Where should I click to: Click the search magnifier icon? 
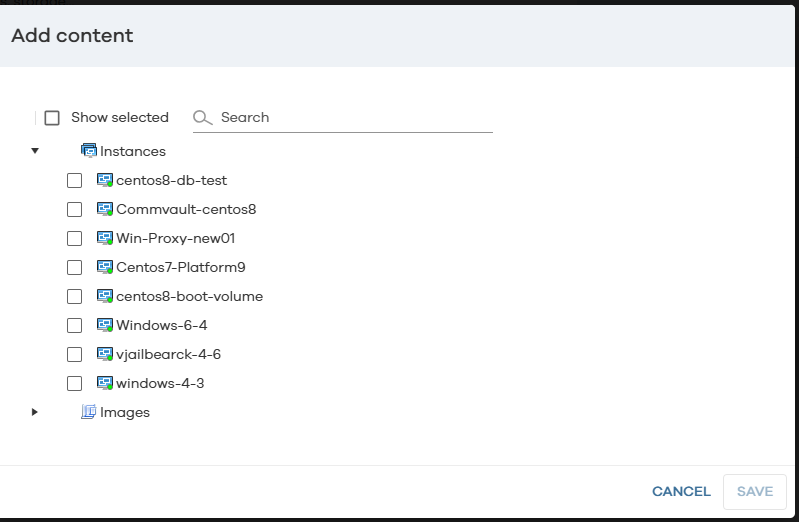tap(203, 118)
